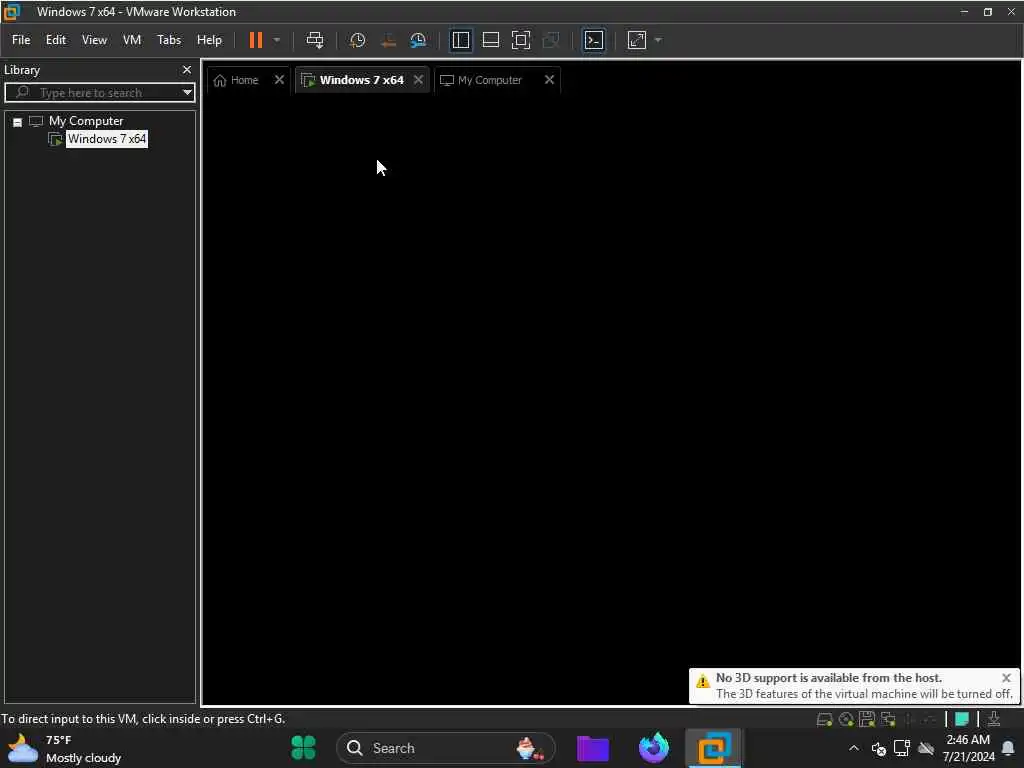Click the stretch guest display icon
The height and width of the screenshot is (768, 1024).
coord(637,40)
